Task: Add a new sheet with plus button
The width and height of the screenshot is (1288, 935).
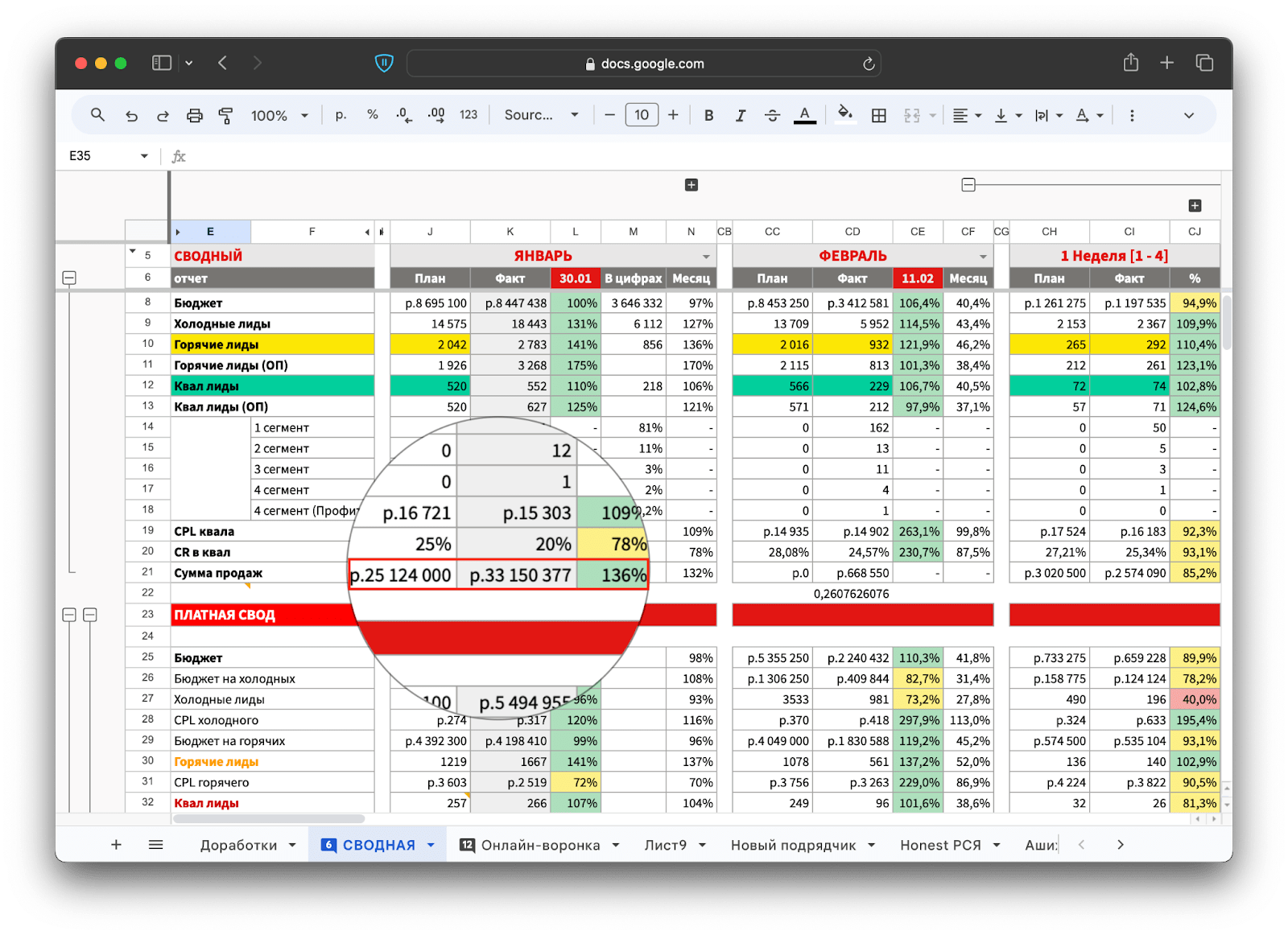Action: point(116,844)
